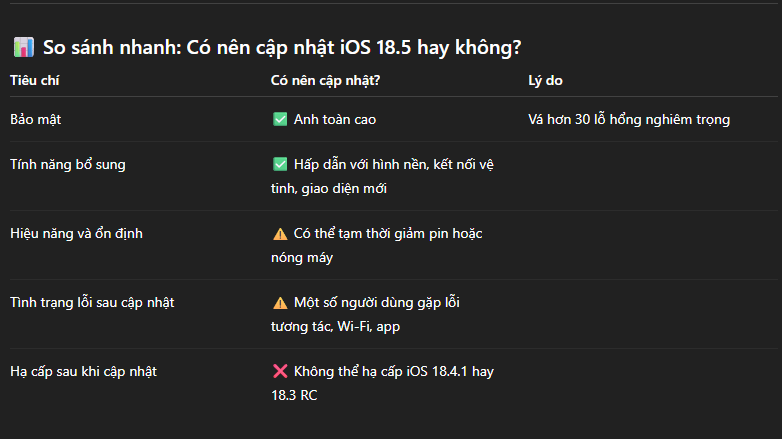
Task: Click warning icon beside 'Một số người dùng gặp lỗi'
Action: [280, 303]
